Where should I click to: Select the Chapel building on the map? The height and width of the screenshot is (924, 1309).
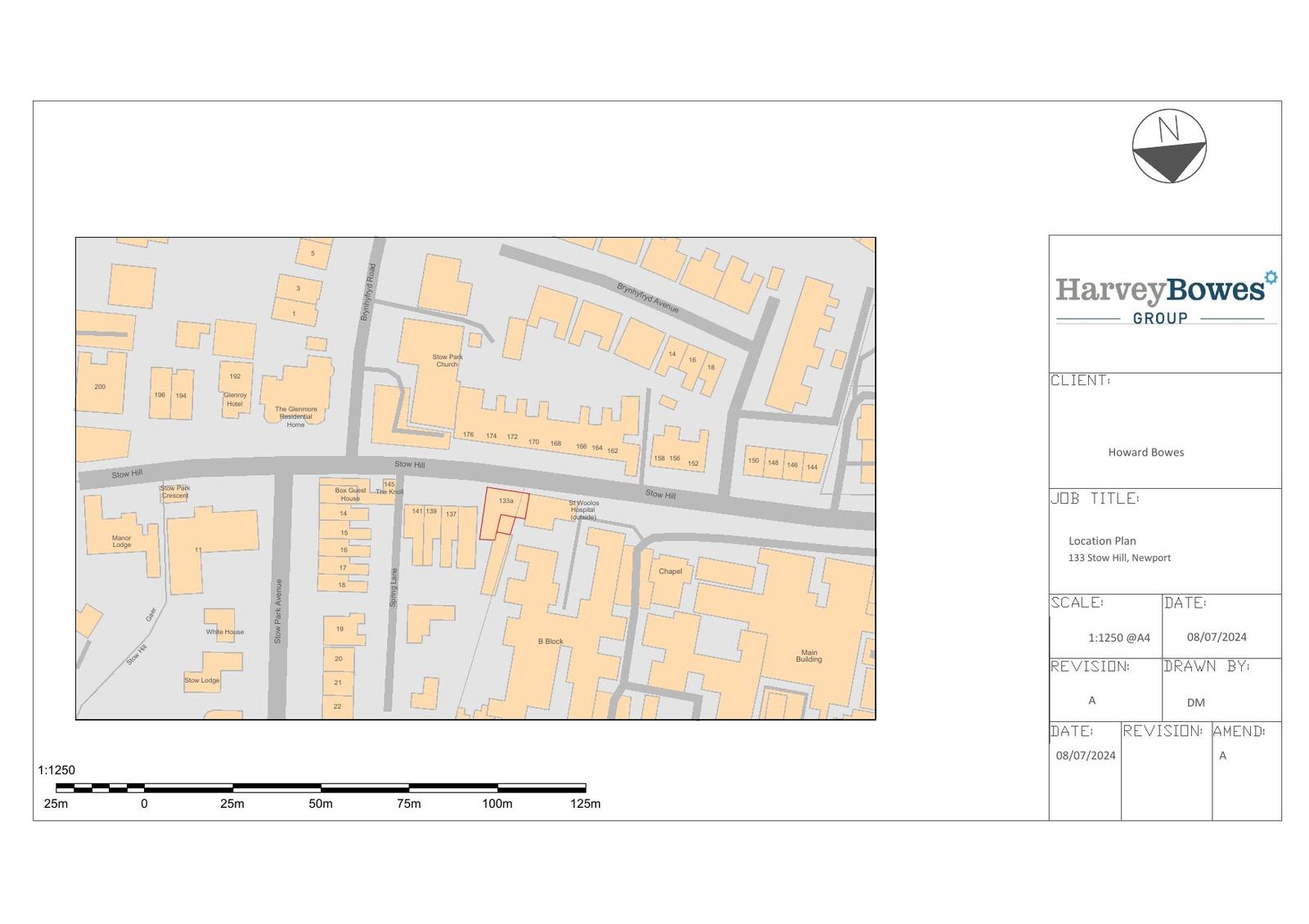pos(670,572)
